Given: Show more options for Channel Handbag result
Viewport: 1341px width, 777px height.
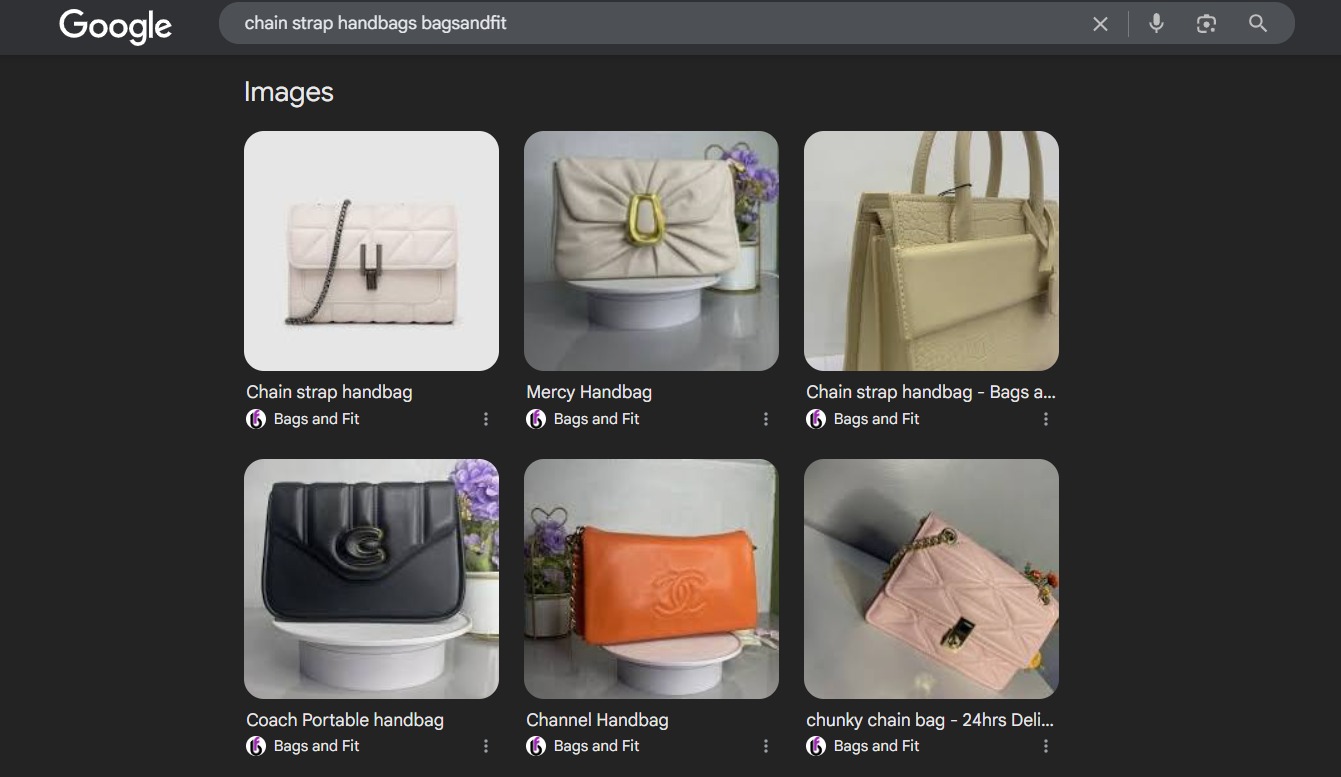Looking at the screenshot, I should [x=766, y=746].
